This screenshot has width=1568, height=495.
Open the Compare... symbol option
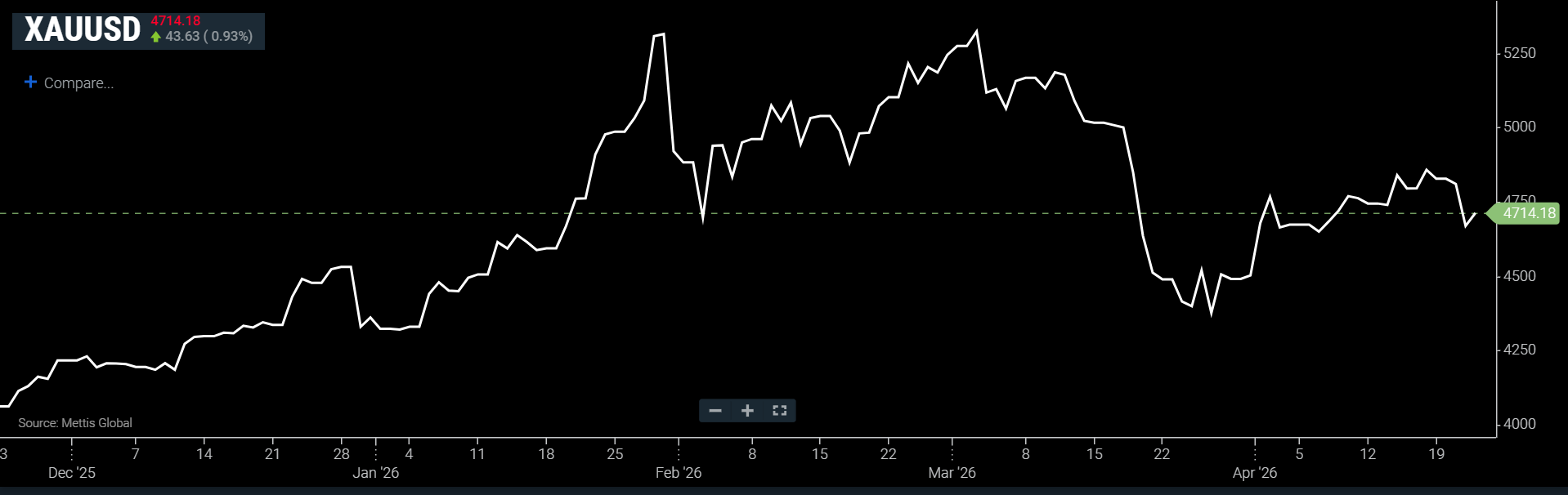[78, 83]
